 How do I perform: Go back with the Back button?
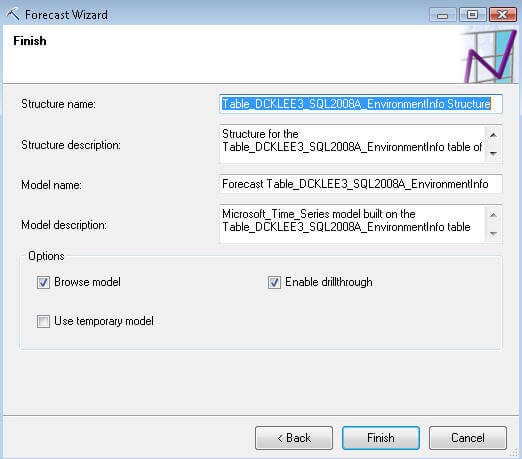[294, 438]
